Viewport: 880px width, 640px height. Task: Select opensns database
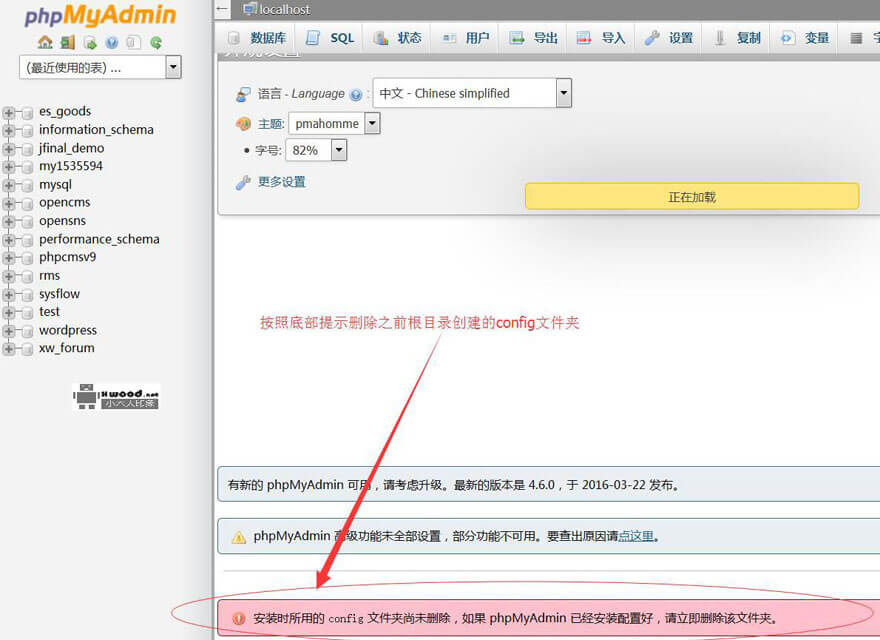tap(62, 221)
